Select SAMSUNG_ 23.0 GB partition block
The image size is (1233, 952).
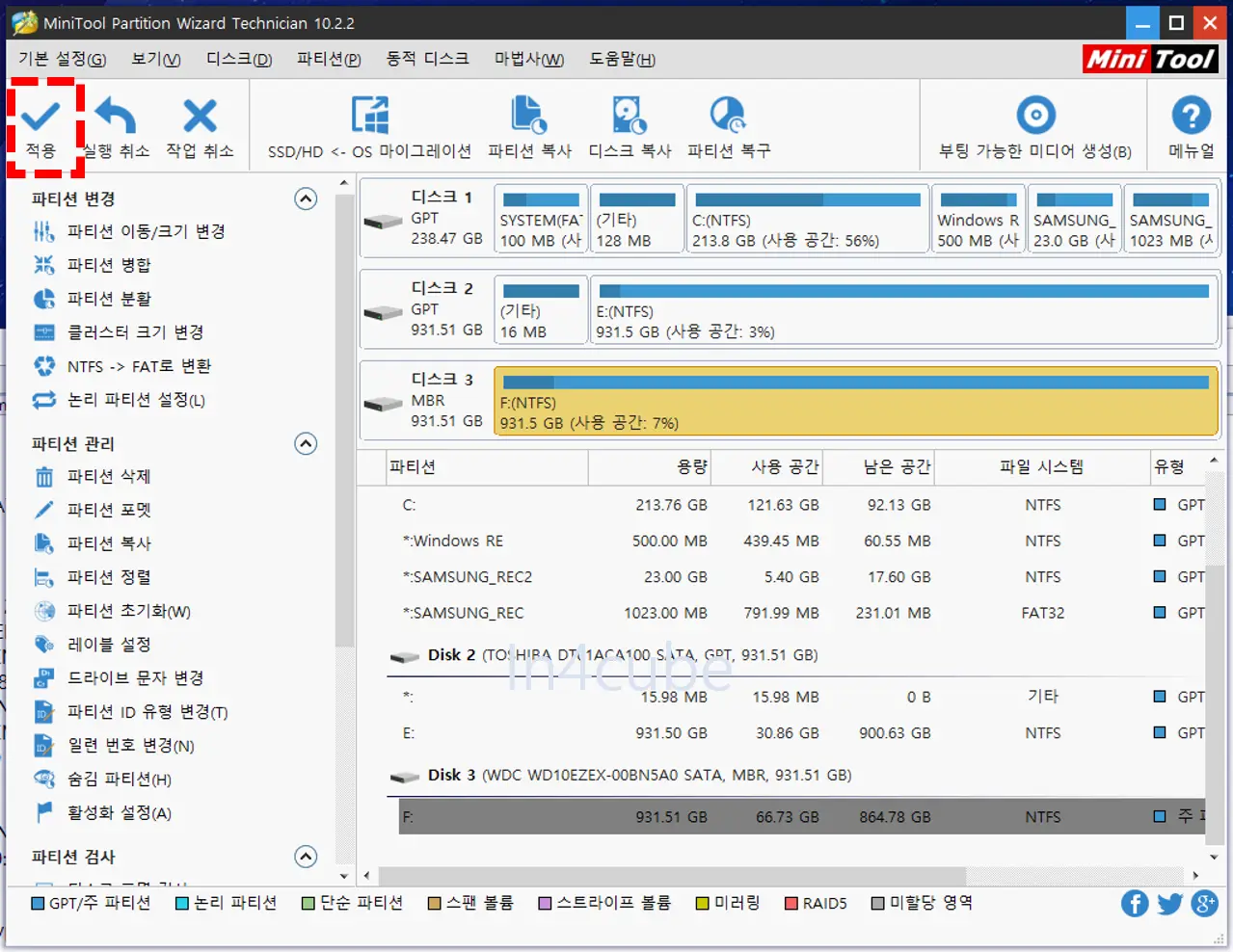coord(1074,220)
